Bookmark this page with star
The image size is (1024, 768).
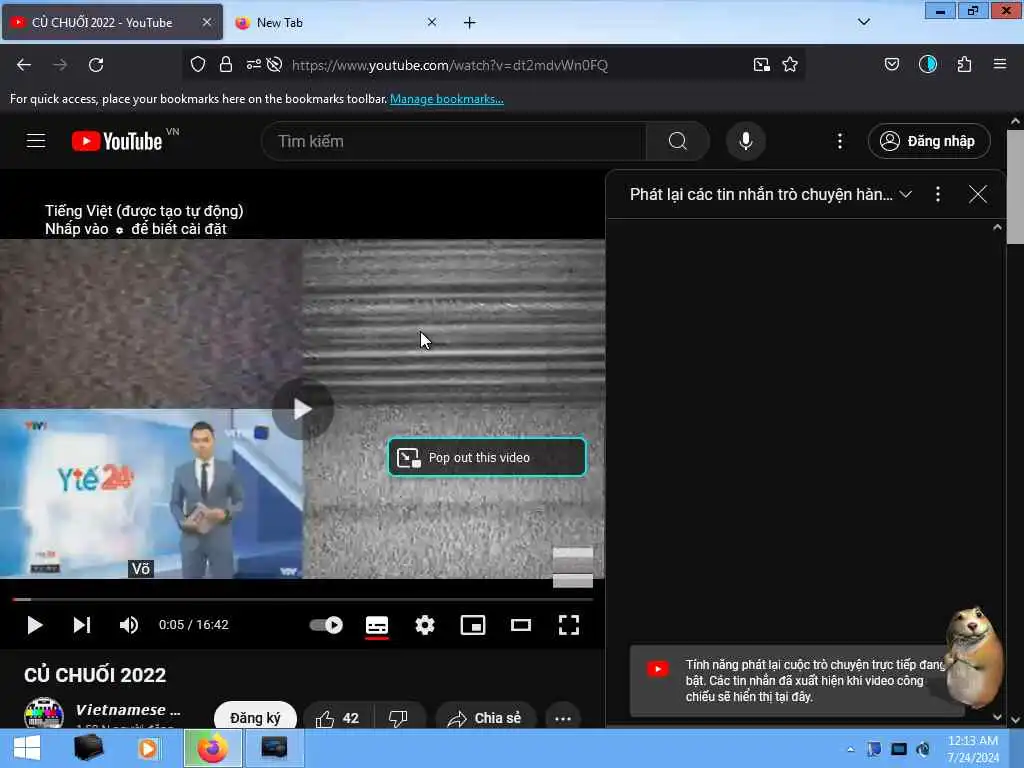[x=790, y=65]
